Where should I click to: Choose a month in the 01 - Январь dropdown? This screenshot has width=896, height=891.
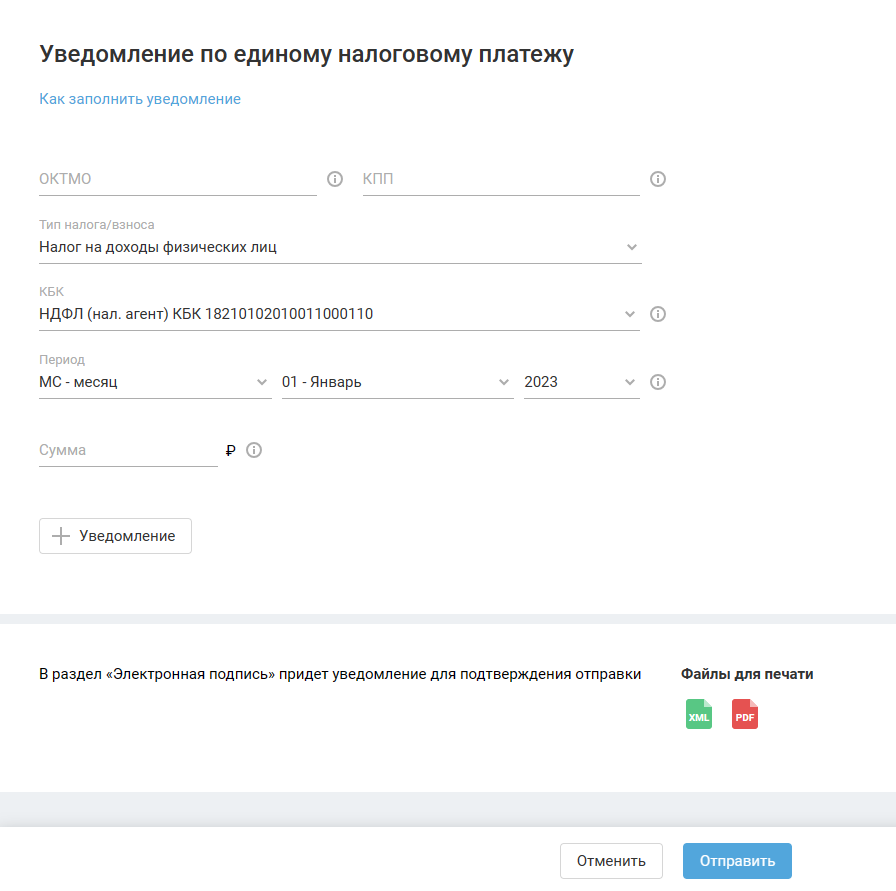coord(396,382)
